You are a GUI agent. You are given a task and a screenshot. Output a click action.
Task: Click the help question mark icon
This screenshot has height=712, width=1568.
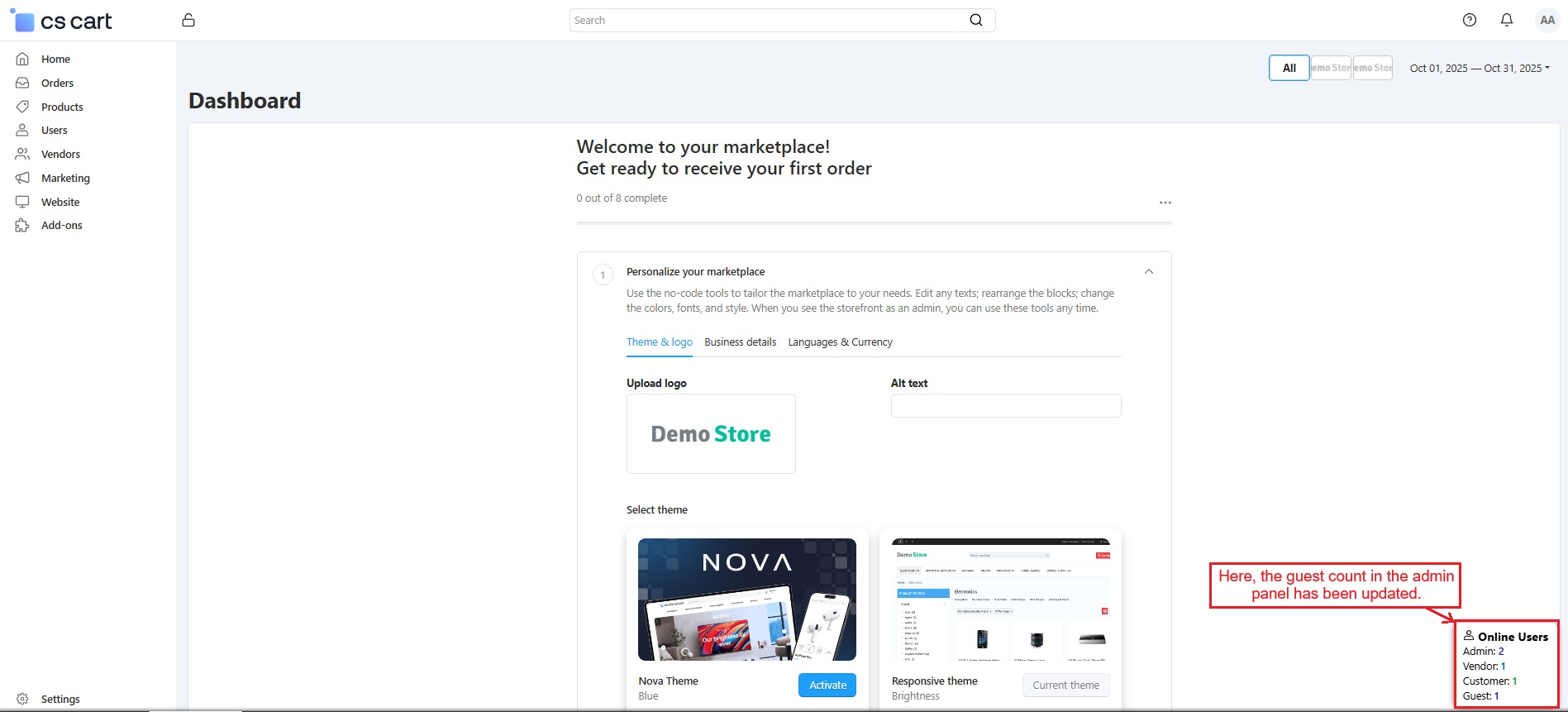click(1469, 20)
